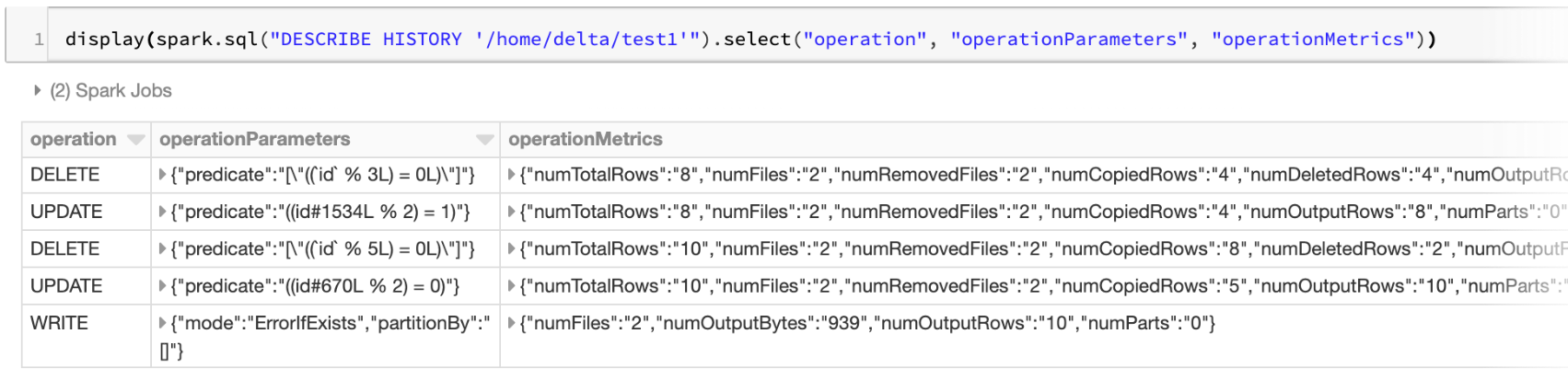Expand metrics JSON showing numCopiedRows 5

coord(513,286)
